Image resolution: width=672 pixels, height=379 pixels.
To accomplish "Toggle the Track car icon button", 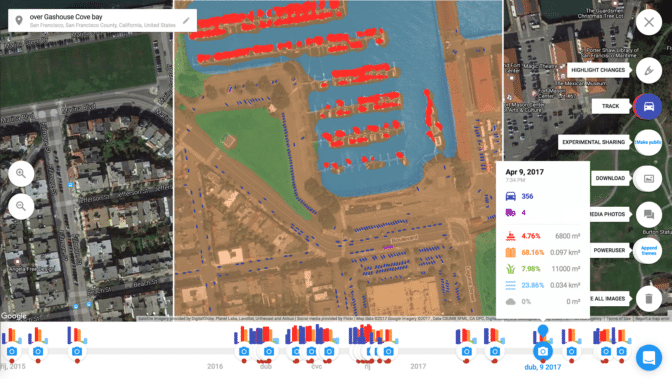I will pos(649,106).
